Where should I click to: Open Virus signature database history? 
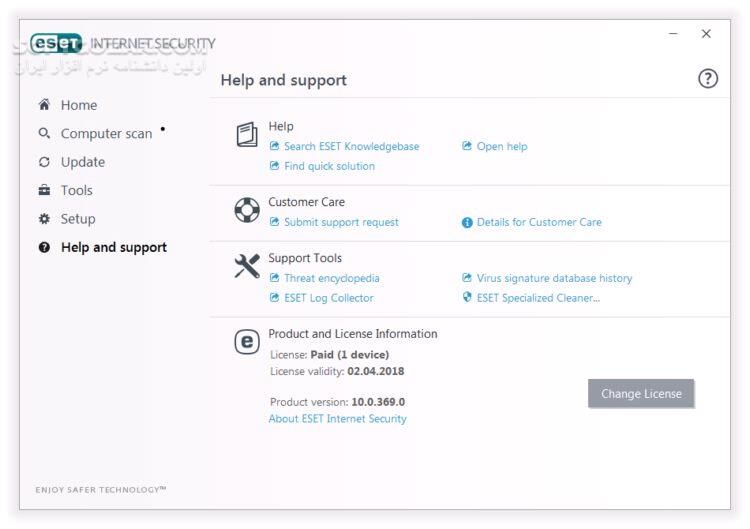[x=554, y=278]
